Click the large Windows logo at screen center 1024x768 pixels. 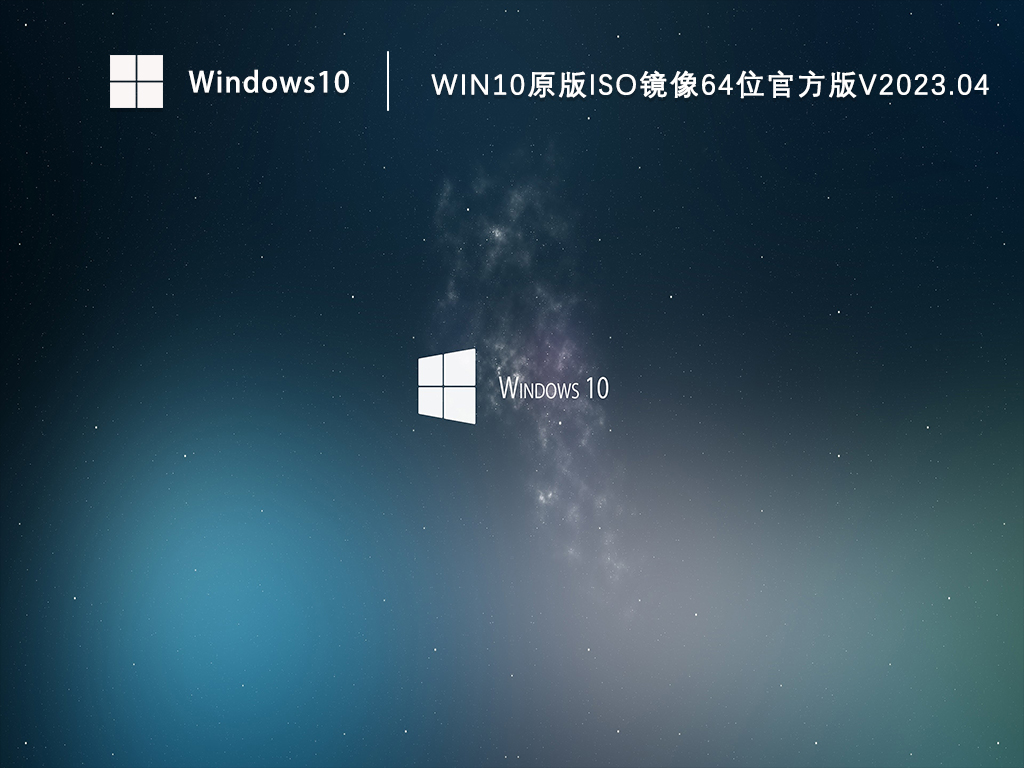point(447,386)
